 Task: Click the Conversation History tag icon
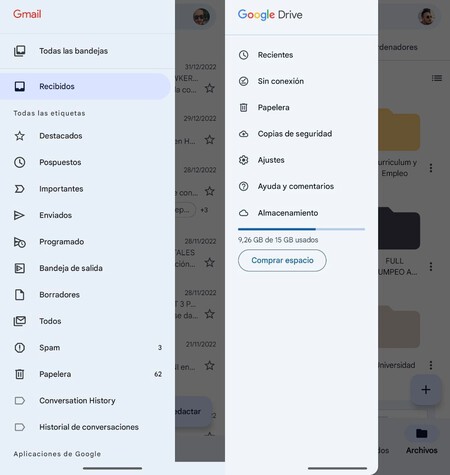click(20, 401)
